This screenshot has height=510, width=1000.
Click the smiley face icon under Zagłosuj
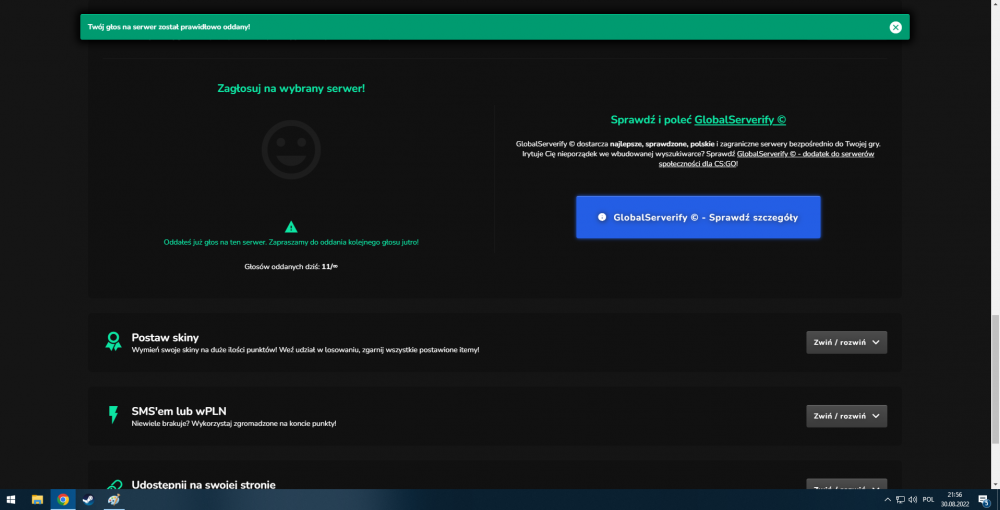(x=291, y=150)
